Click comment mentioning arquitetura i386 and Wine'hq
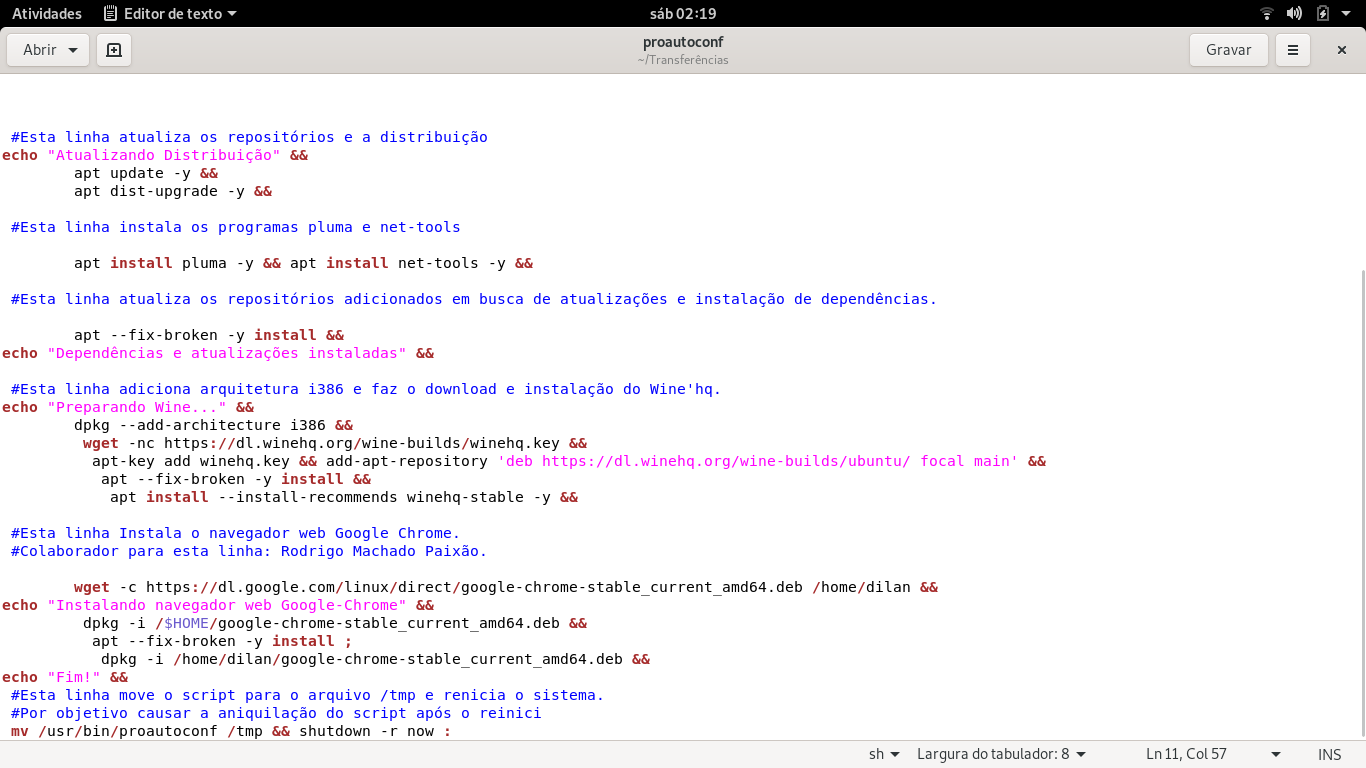This screenshot has height=768, width=1366. click(366, 389)
